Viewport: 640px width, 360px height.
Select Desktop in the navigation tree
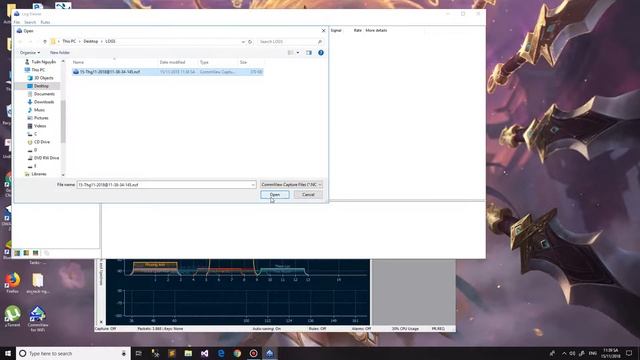tap(38, 86)
